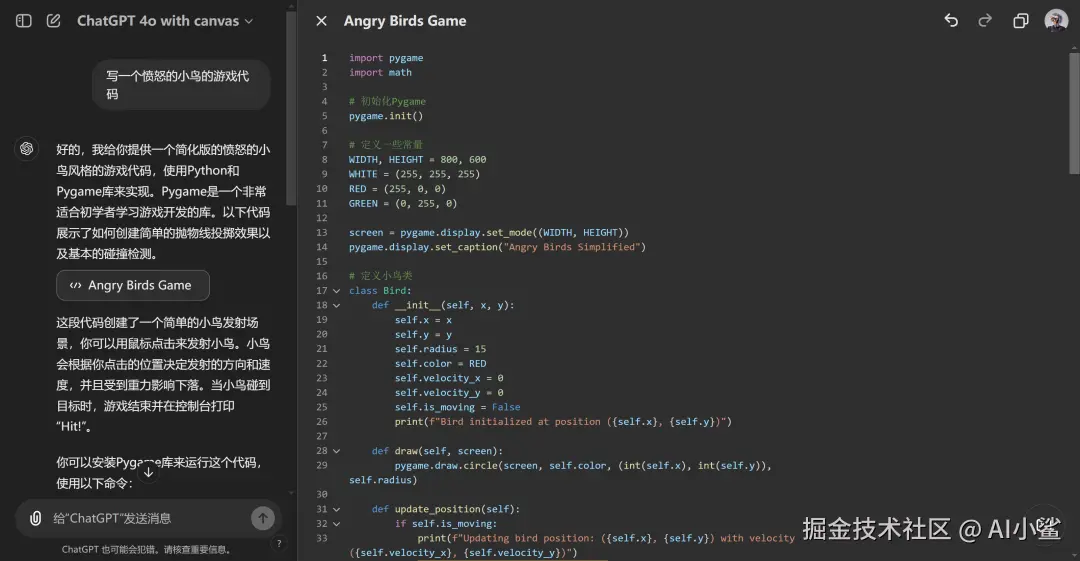The height and width of the screenshot is (561, 1080).
Task: Jump to bottom with down arrow button
Action: 148,471
